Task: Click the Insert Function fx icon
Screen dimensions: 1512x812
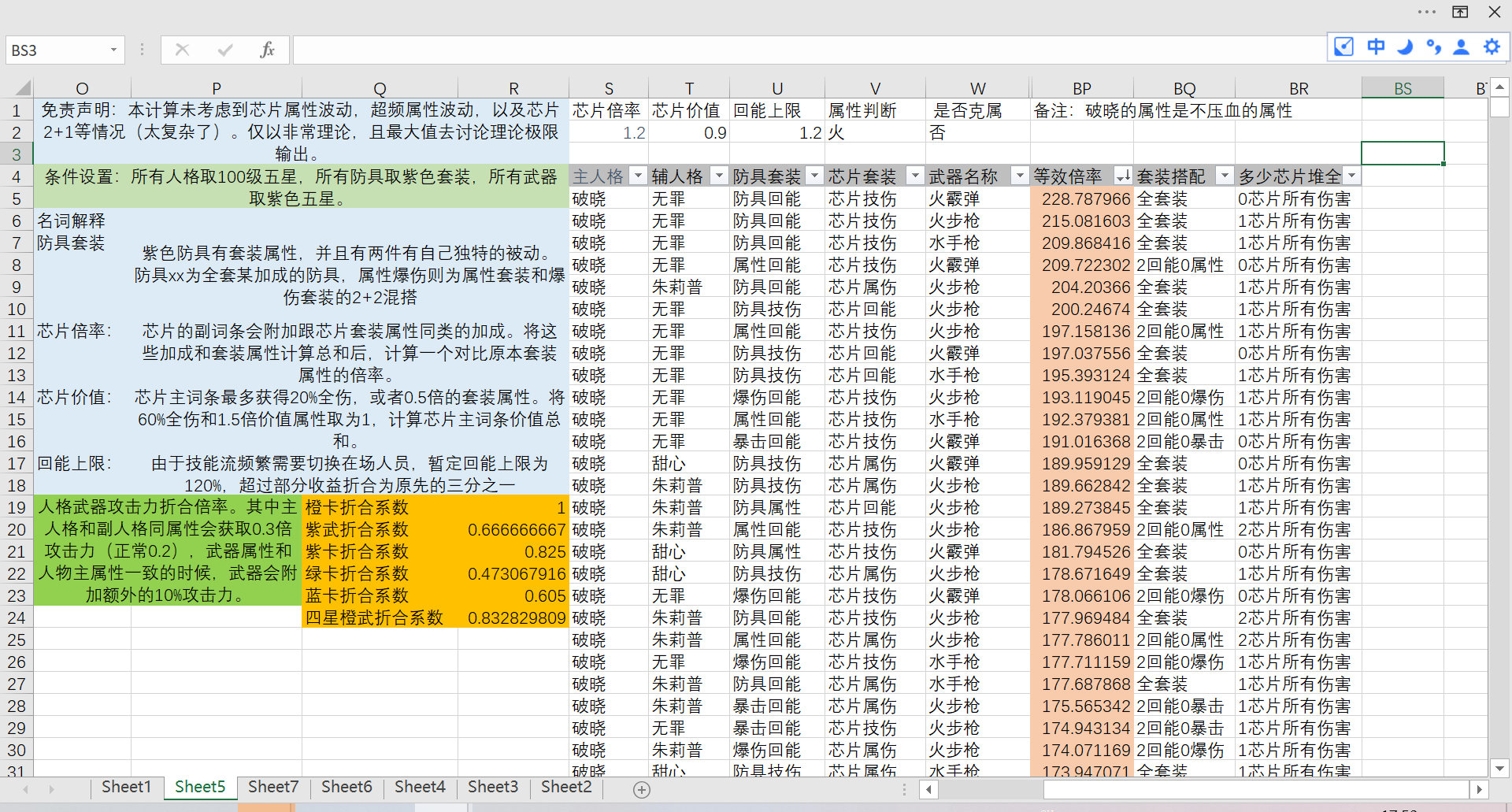Action: tap(267, 50)
